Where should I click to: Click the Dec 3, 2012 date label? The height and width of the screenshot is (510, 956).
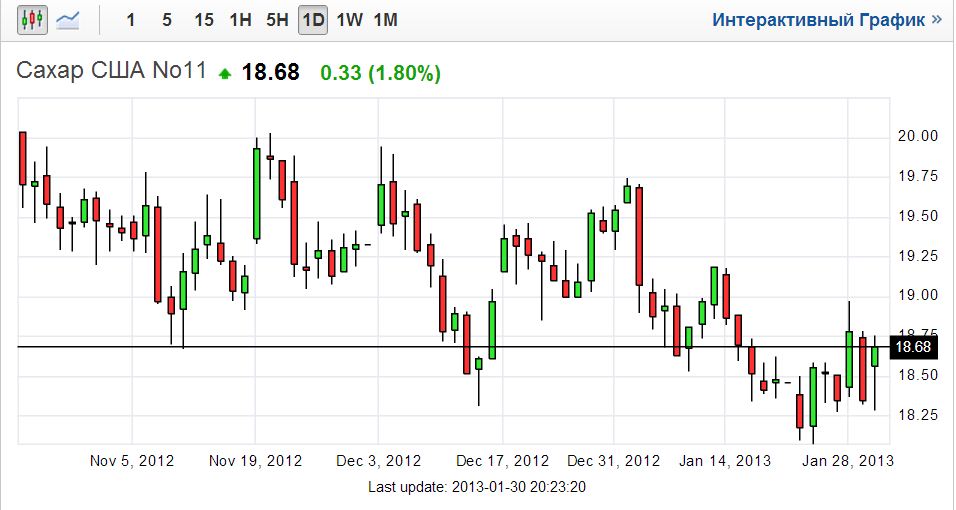click(379, 461)
